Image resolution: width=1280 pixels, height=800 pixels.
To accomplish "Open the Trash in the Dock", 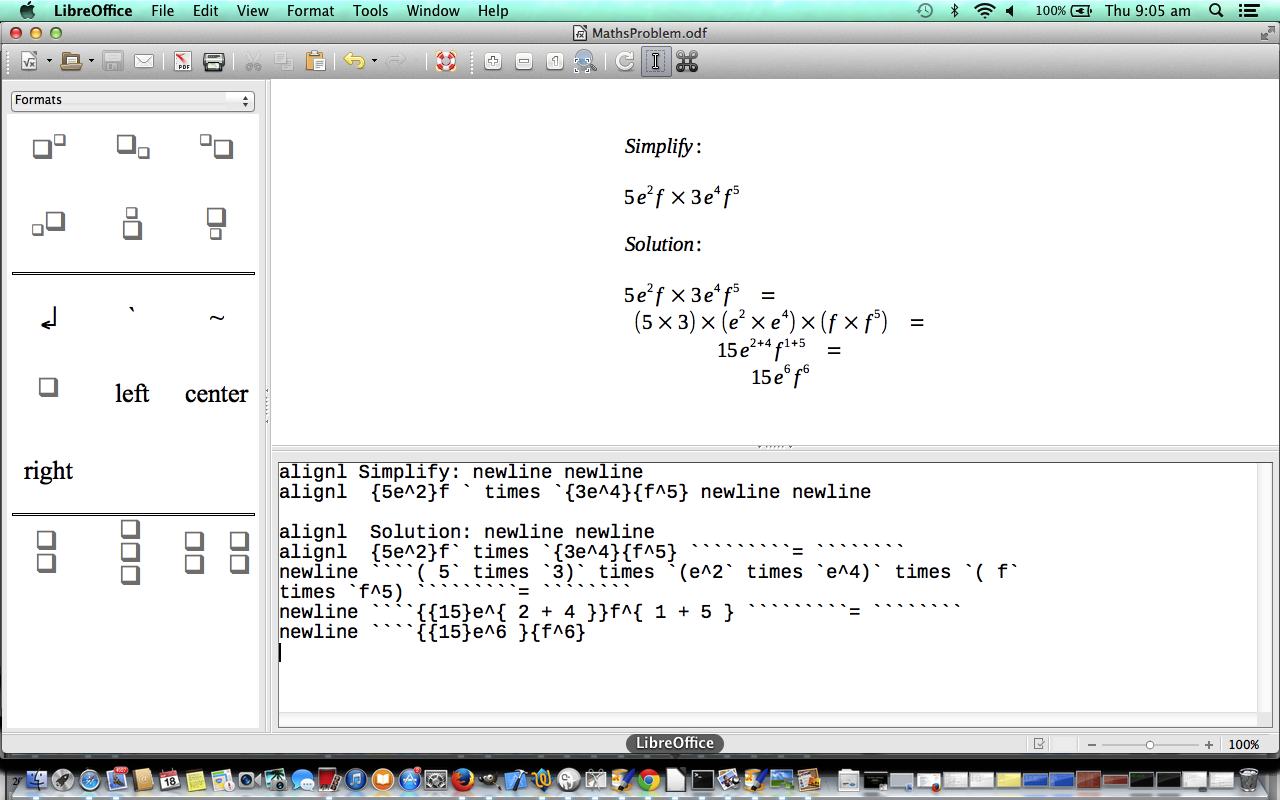I will 1248,779.
